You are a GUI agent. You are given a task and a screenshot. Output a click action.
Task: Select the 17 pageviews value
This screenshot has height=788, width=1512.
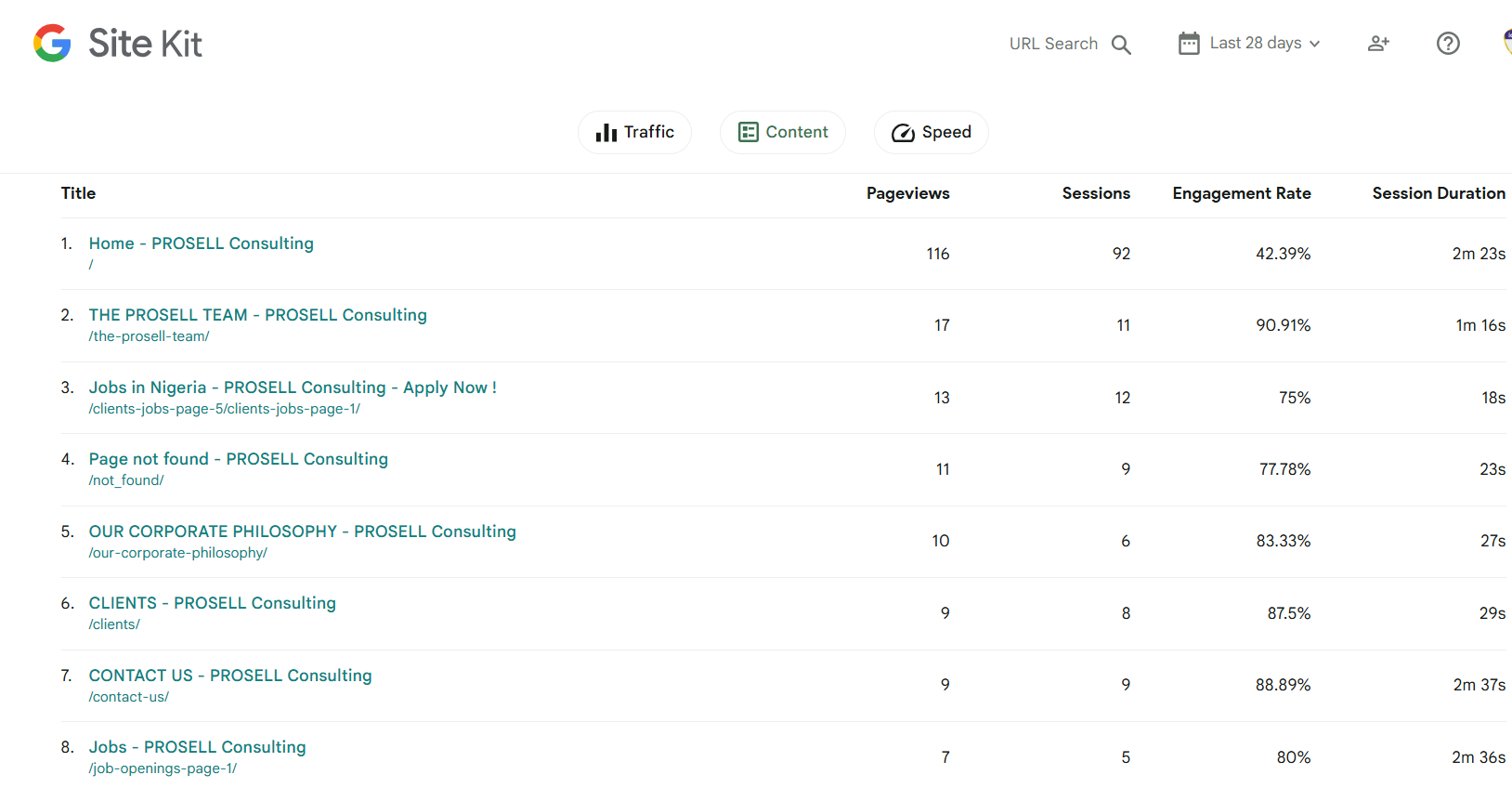tap(942, 325)
